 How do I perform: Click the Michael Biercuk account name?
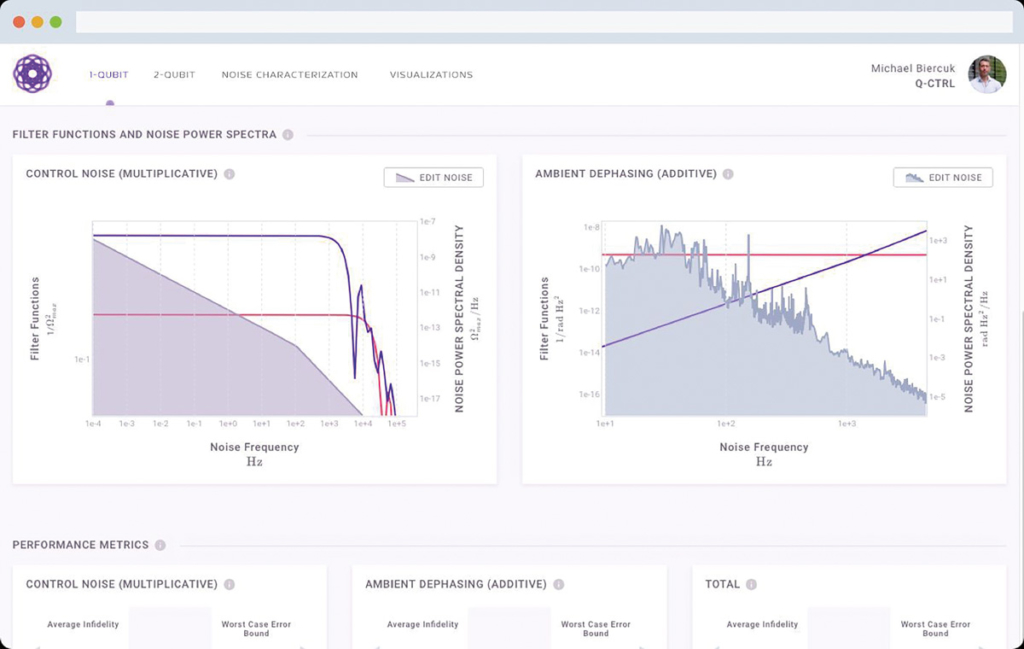[x=913, y=68]
